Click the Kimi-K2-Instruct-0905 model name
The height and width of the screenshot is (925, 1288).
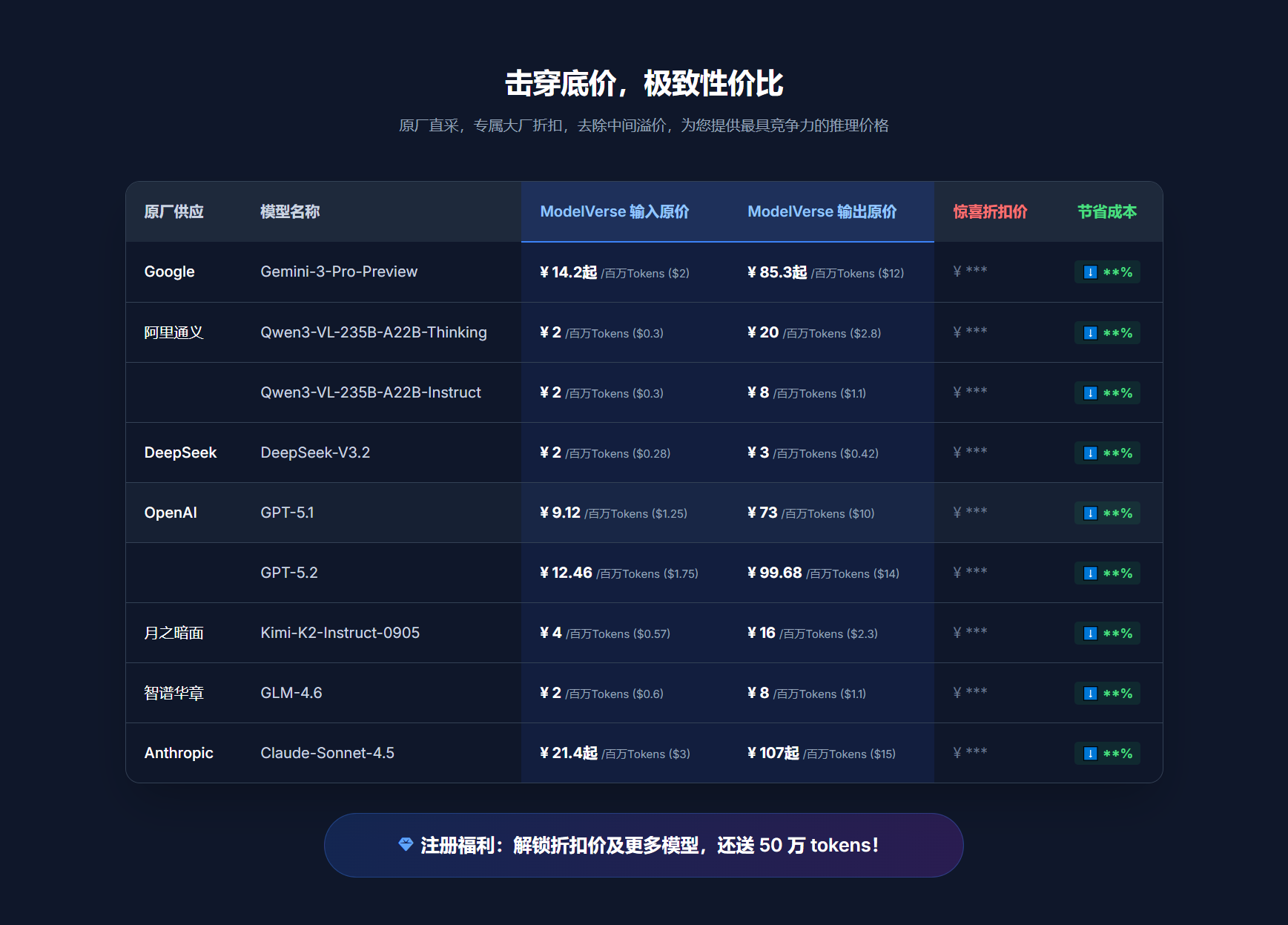(340, 633)
